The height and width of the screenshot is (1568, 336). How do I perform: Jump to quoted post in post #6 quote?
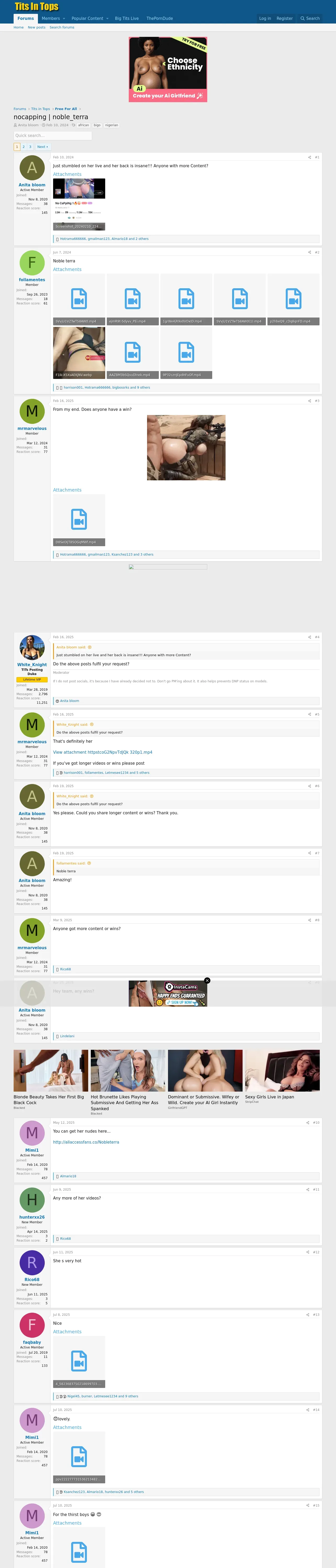point(92,796)
